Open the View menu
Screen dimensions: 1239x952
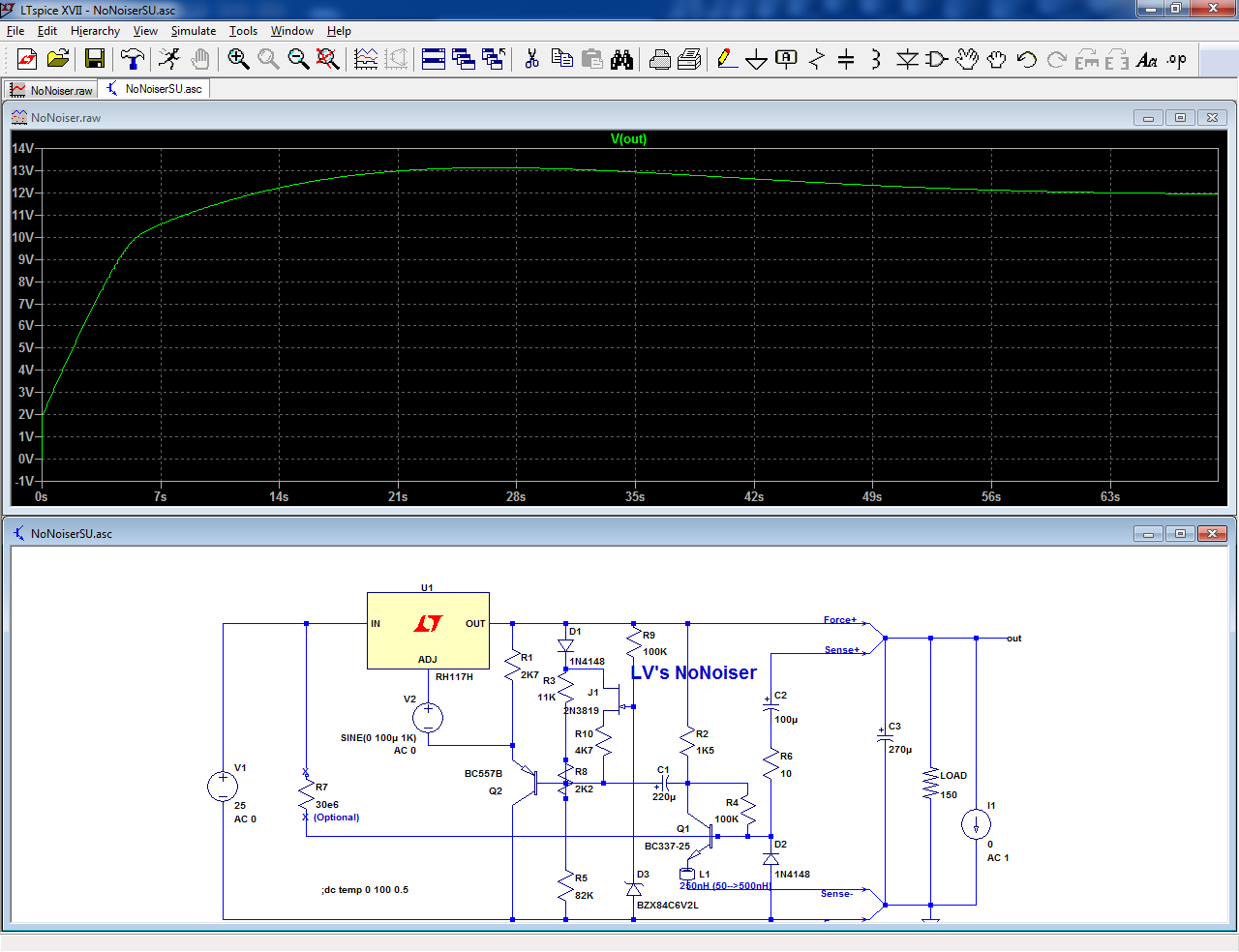[145, 31]
